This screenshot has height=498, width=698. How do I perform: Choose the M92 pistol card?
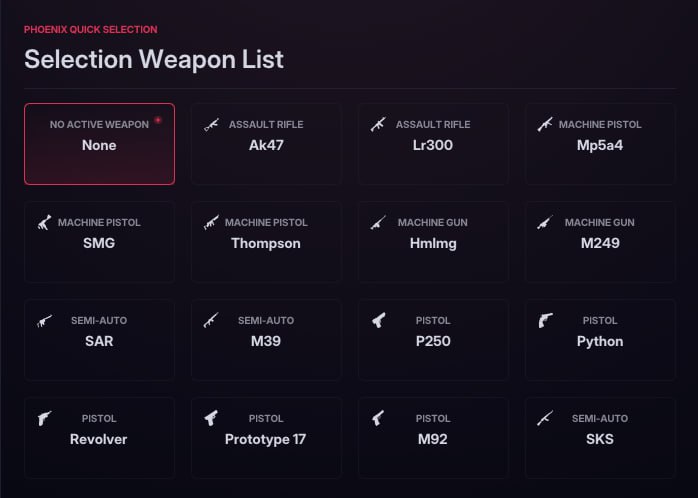(x=433, y=438)
